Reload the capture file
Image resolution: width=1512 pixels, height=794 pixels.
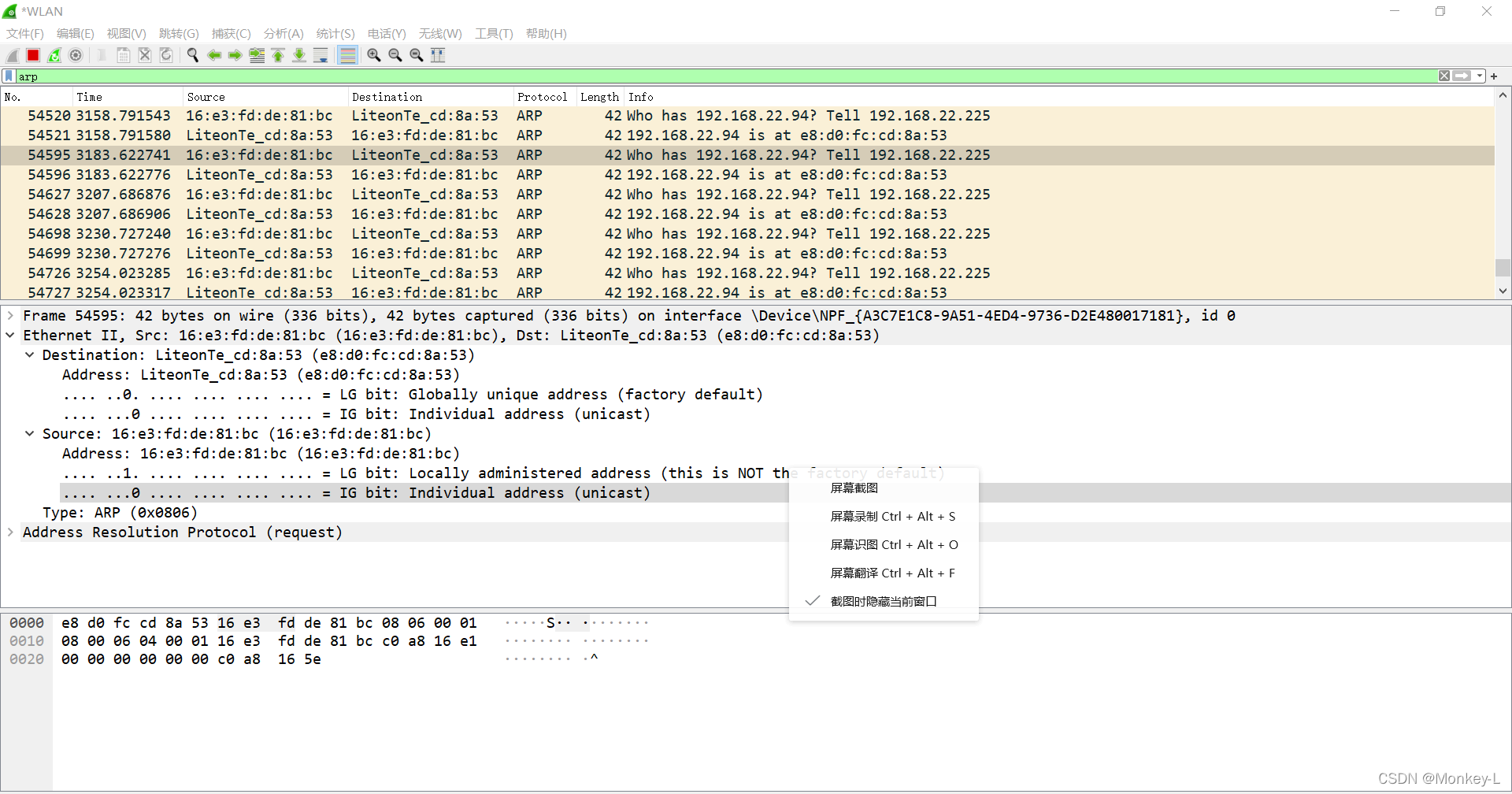point(166,55)
